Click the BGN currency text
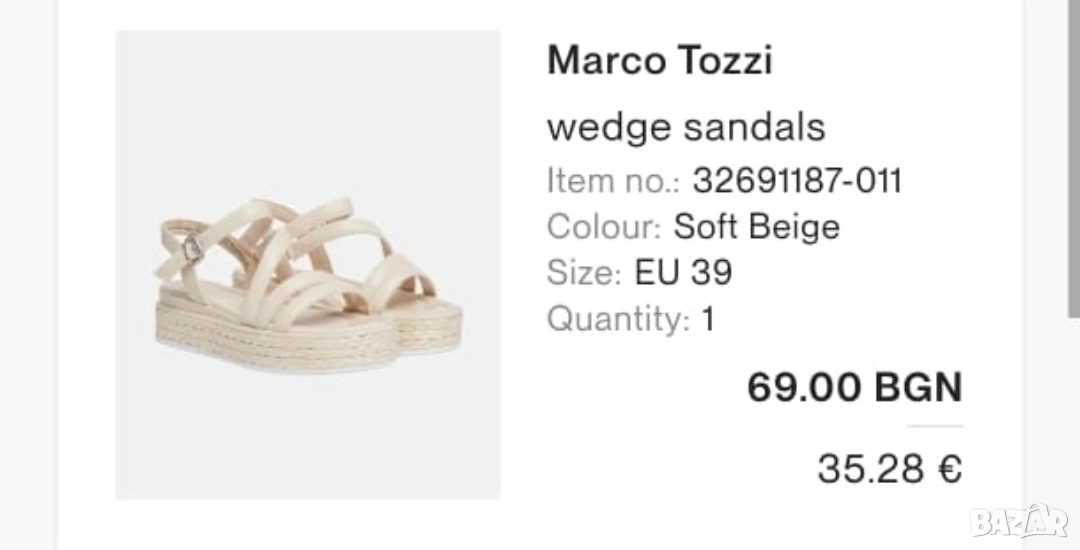The width and height of the screenshot is (1080, 550). click(918, 387)
